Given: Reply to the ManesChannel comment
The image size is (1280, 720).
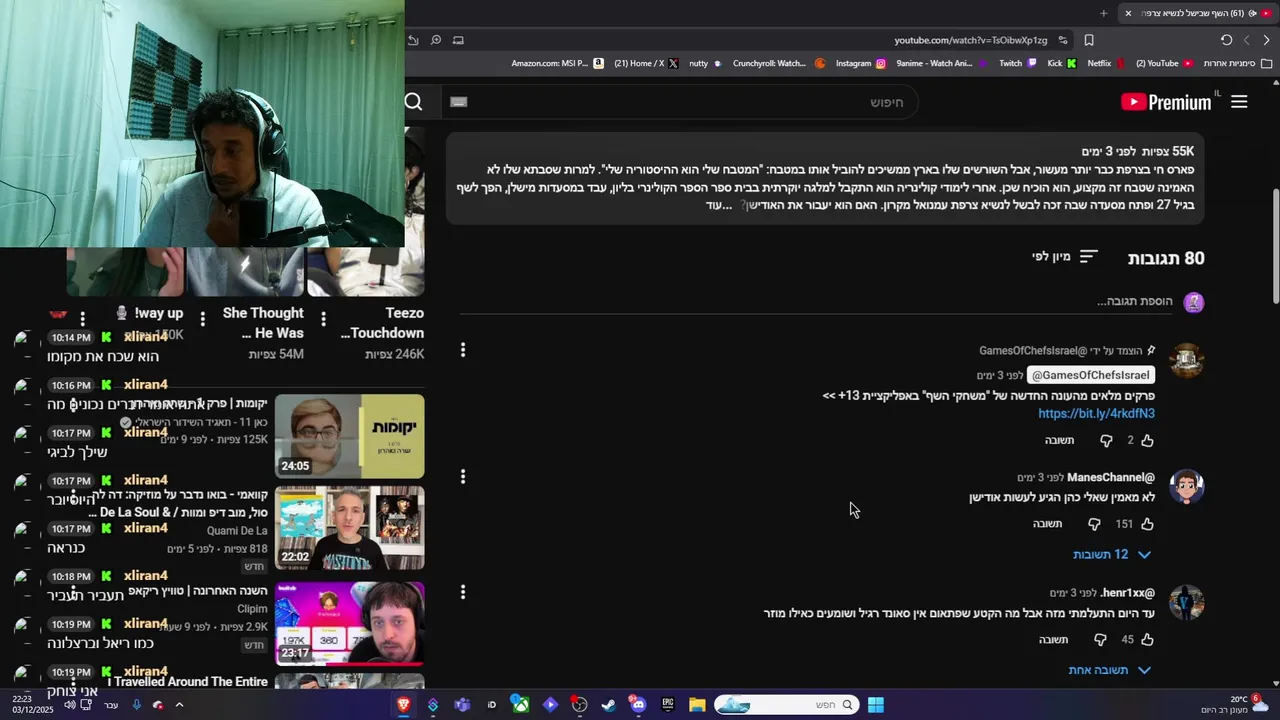Looking at the screenshot, I should click(1047, 524).
